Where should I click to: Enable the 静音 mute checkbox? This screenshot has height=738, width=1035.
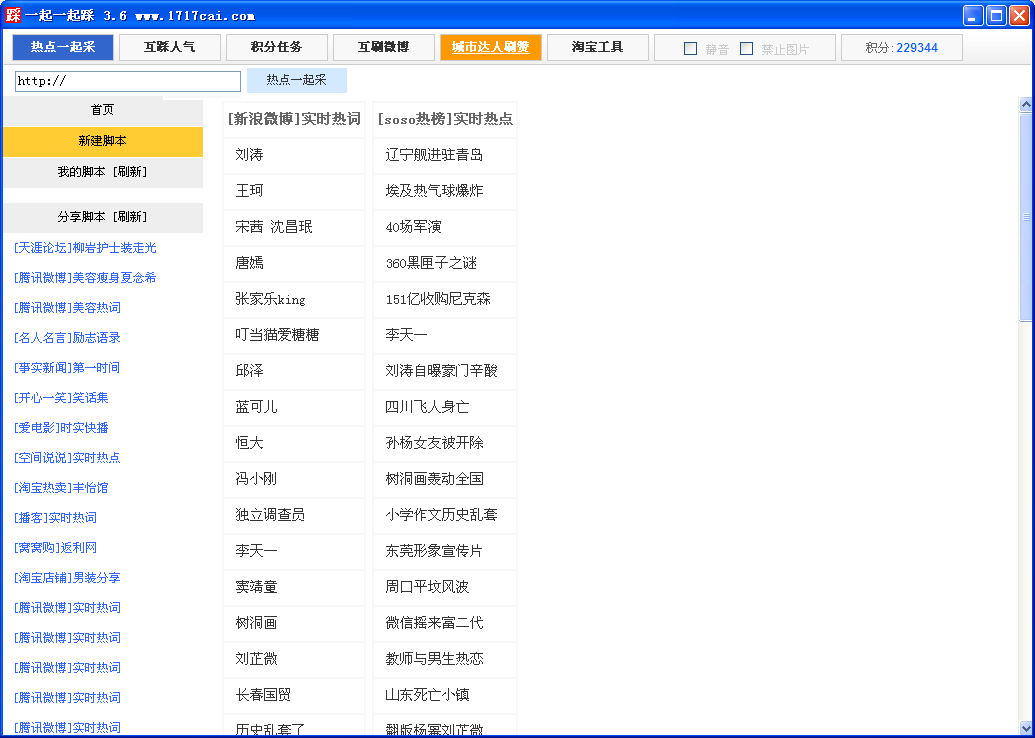tap(690, 49)
